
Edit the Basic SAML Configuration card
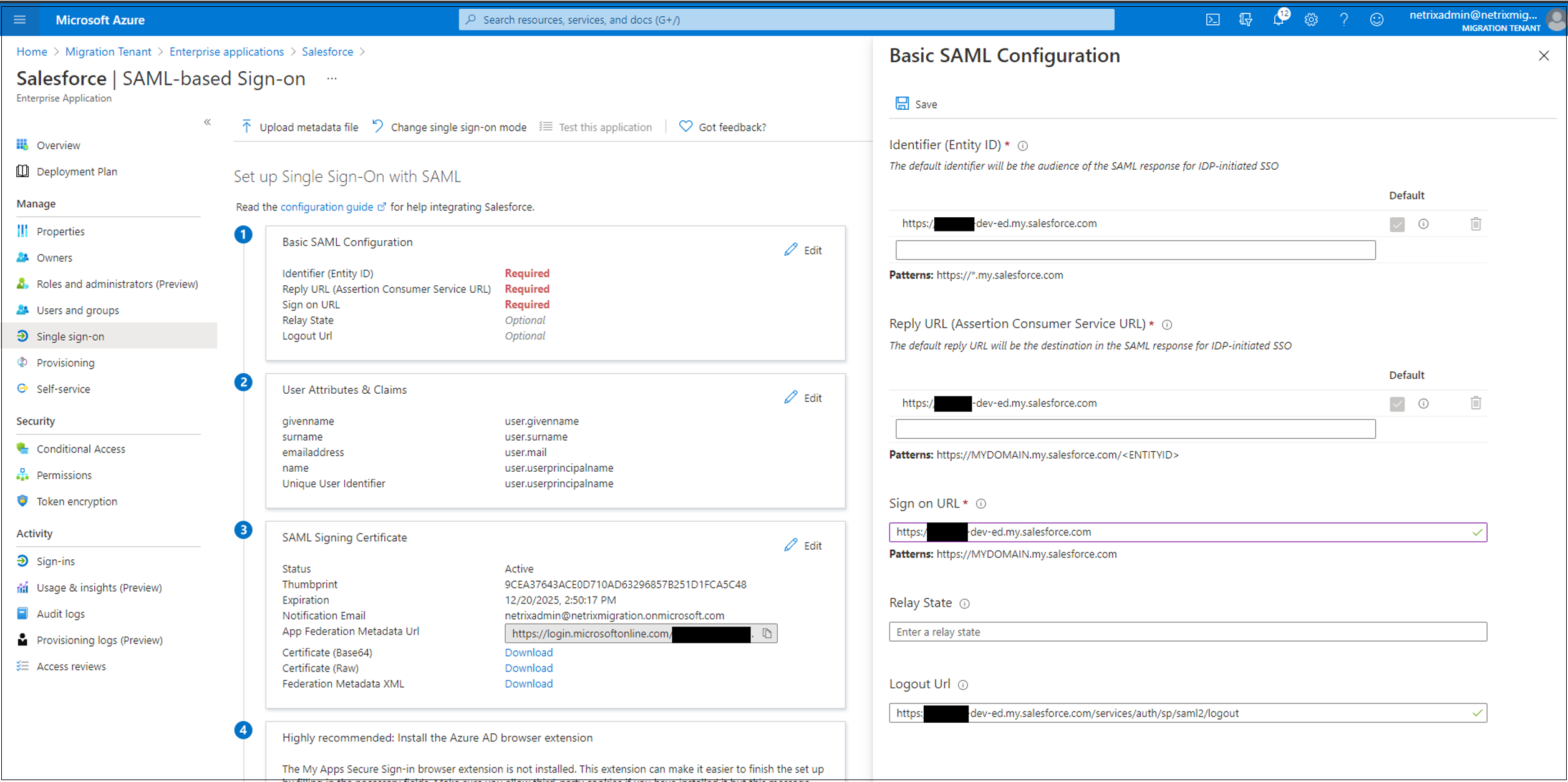click(x=803, y=250)
